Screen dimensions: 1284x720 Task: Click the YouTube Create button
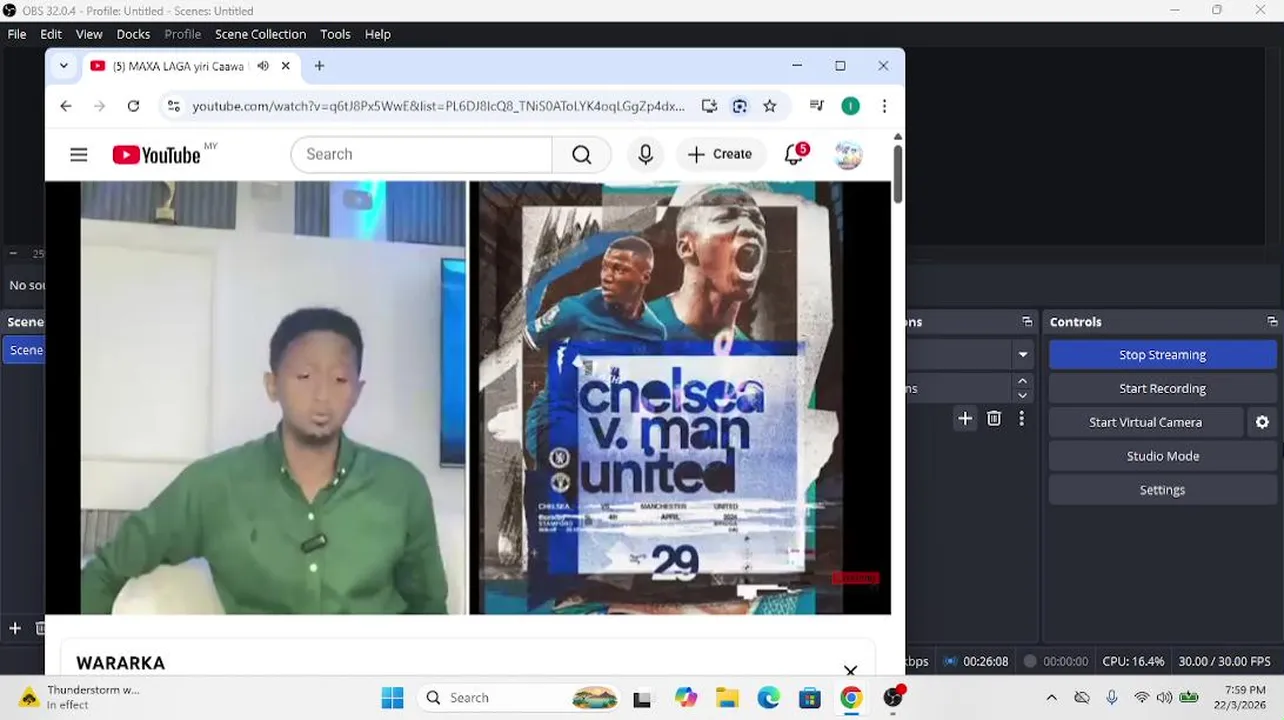(x=720, y=155)
